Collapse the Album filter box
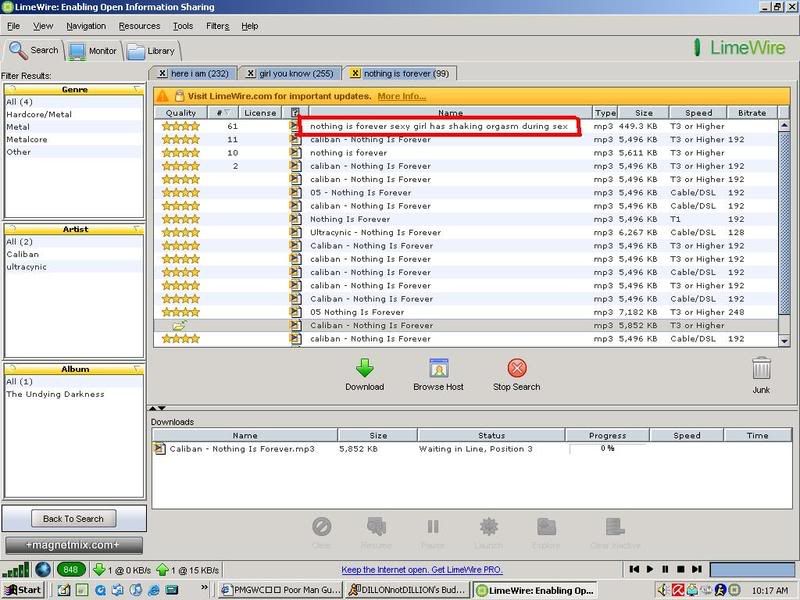This screenshot has width=800, height=600. point(137,369)
